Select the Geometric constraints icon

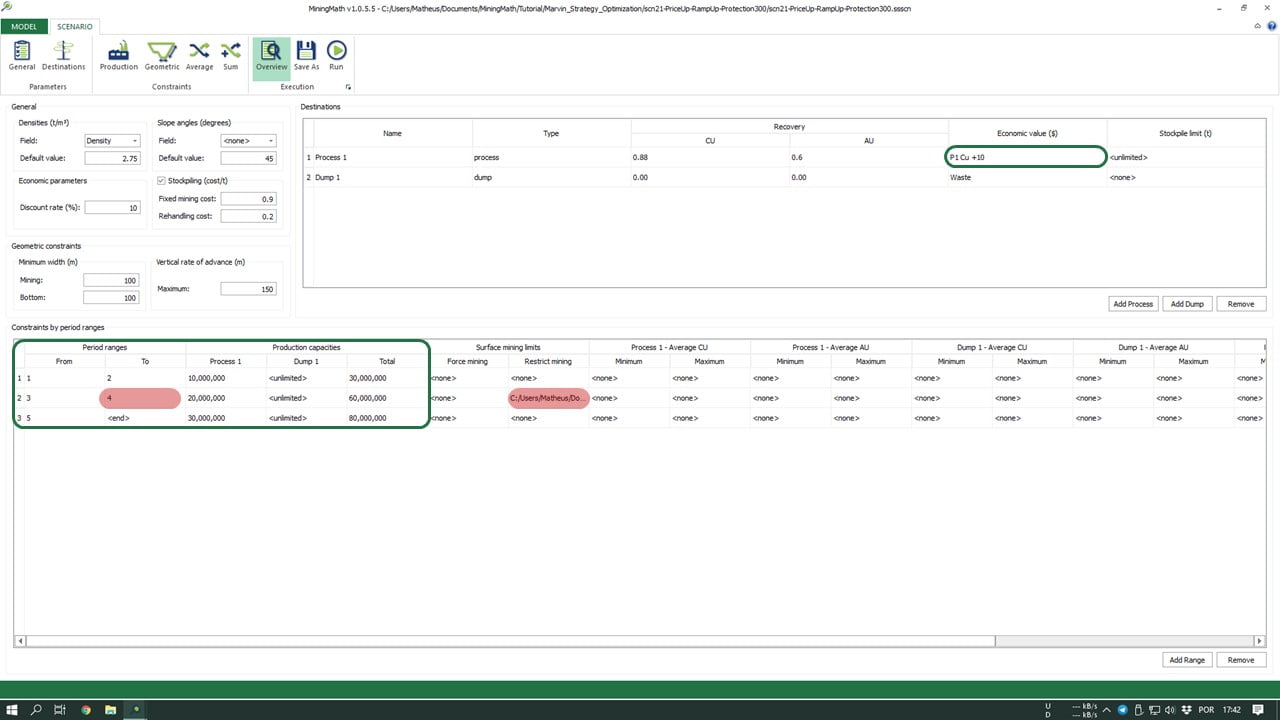click(x=162, y=56)
